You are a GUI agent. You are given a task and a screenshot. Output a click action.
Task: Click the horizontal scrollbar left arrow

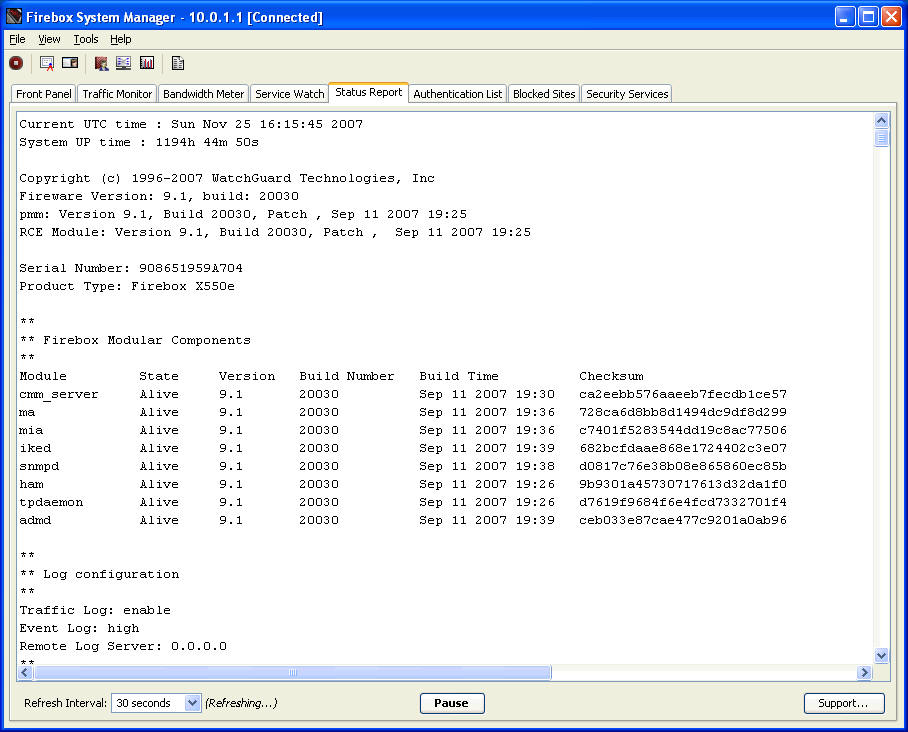(25, 672)
